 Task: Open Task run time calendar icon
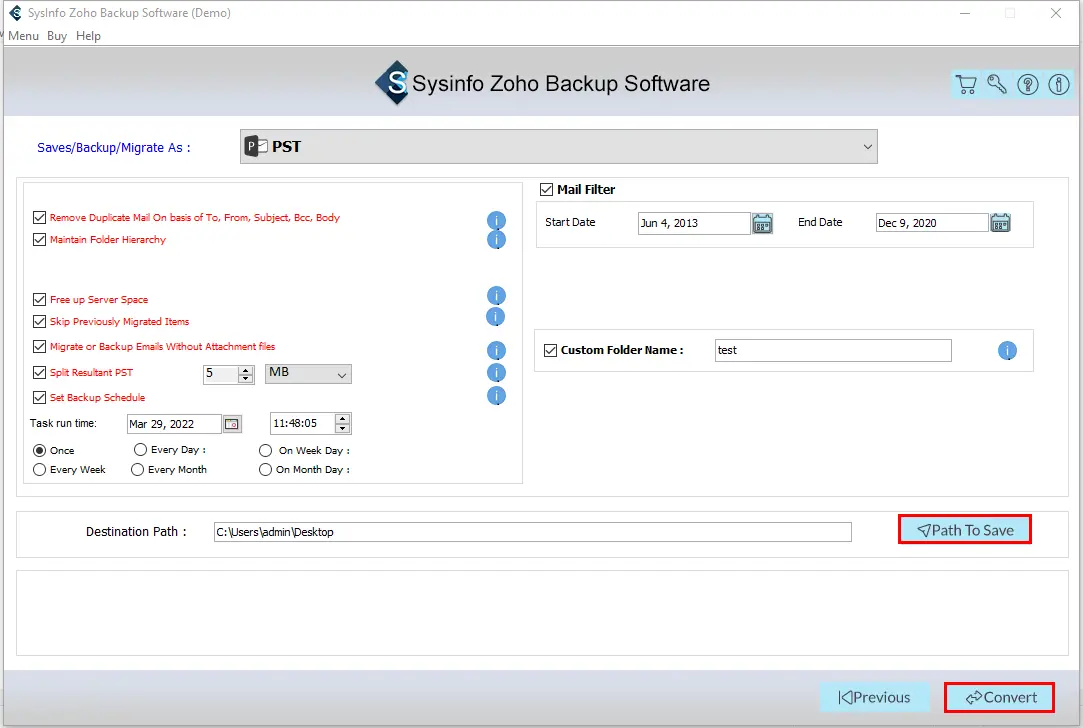[232, 424]
